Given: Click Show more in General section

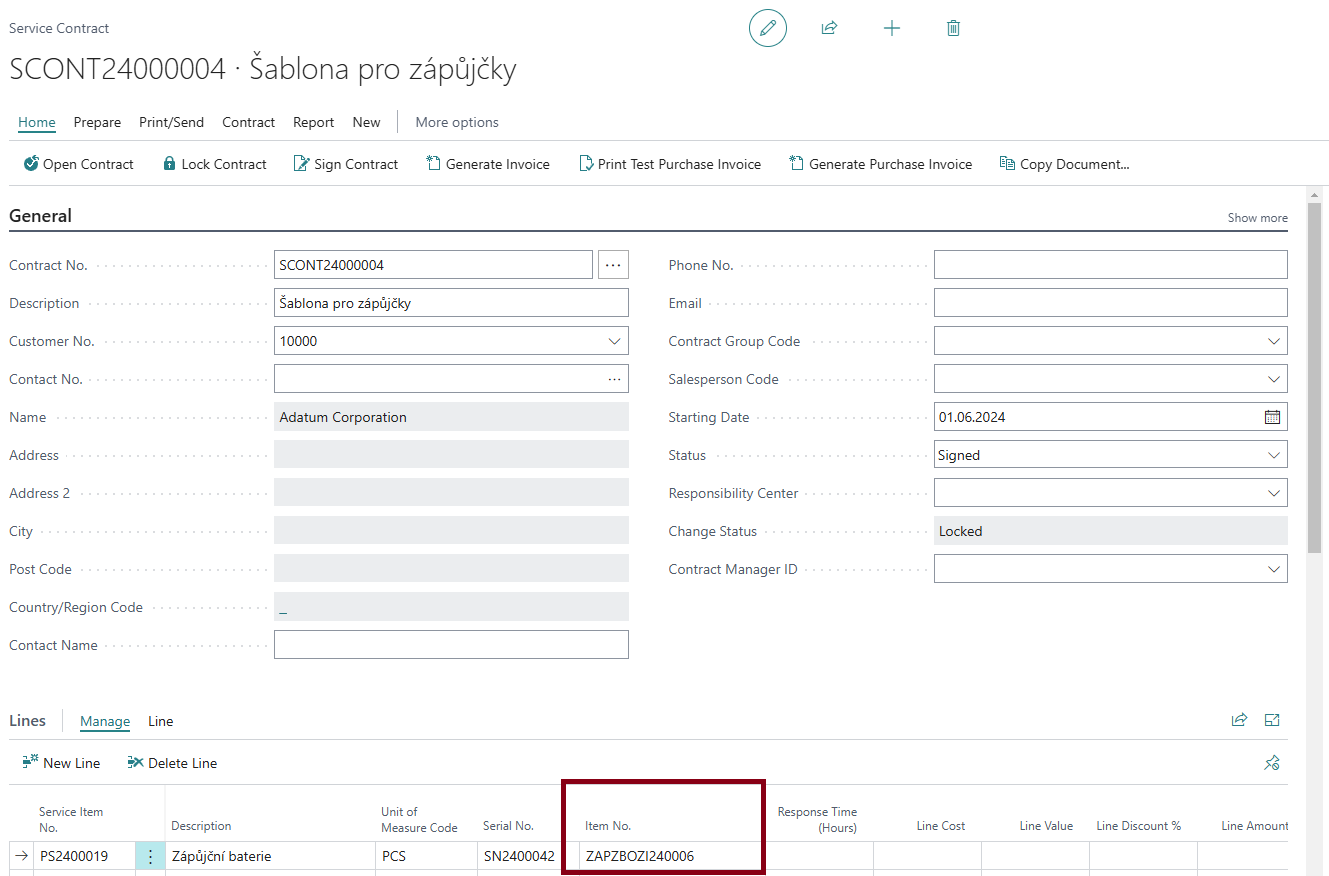Looking at the screenshot, I should (x=1257, y=218).
